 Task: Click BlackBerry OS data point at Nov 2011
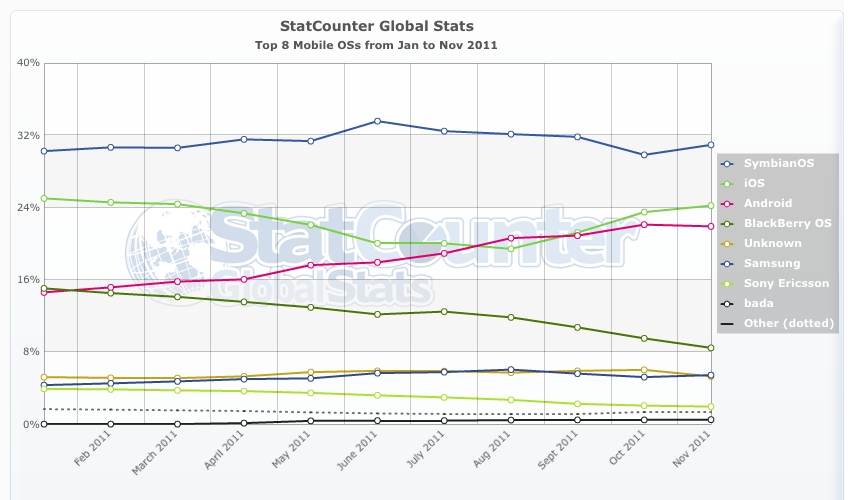[x=710, y=348]
